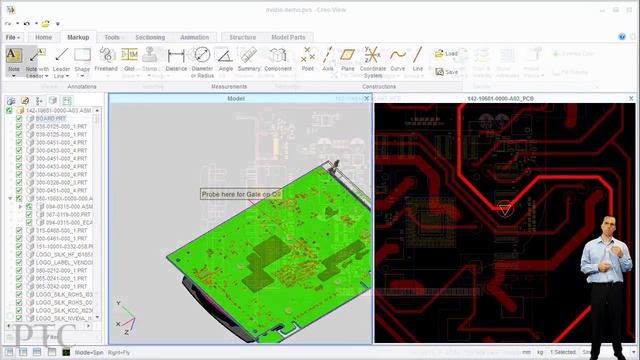The image size is (640, 360).
Task: Close the 142-10681-0000-A03_PCB view pane
Action: (x=631, y=98)
